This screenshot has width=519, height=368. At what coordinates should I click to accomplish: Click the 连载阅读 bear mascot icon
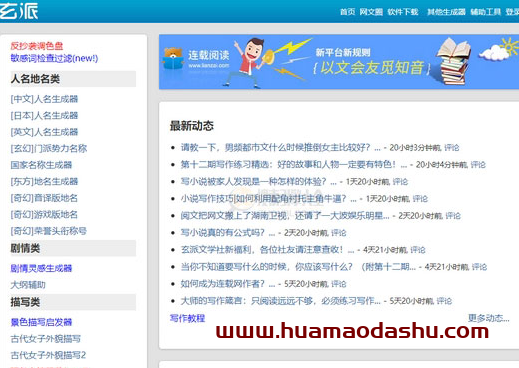pyautogui.click(x=173, y=59)
